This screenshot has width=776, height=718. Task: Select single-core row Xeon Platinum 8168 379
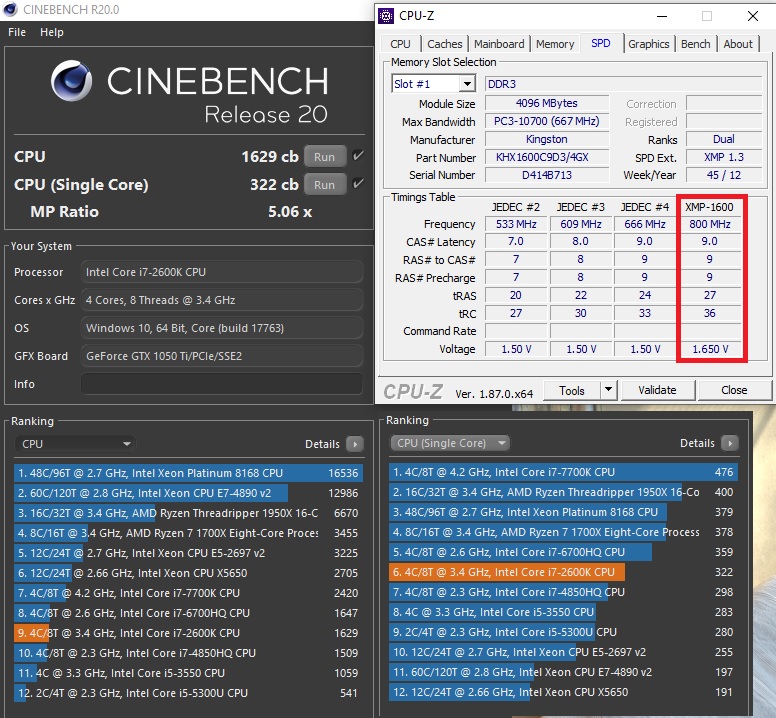(564, 512)
